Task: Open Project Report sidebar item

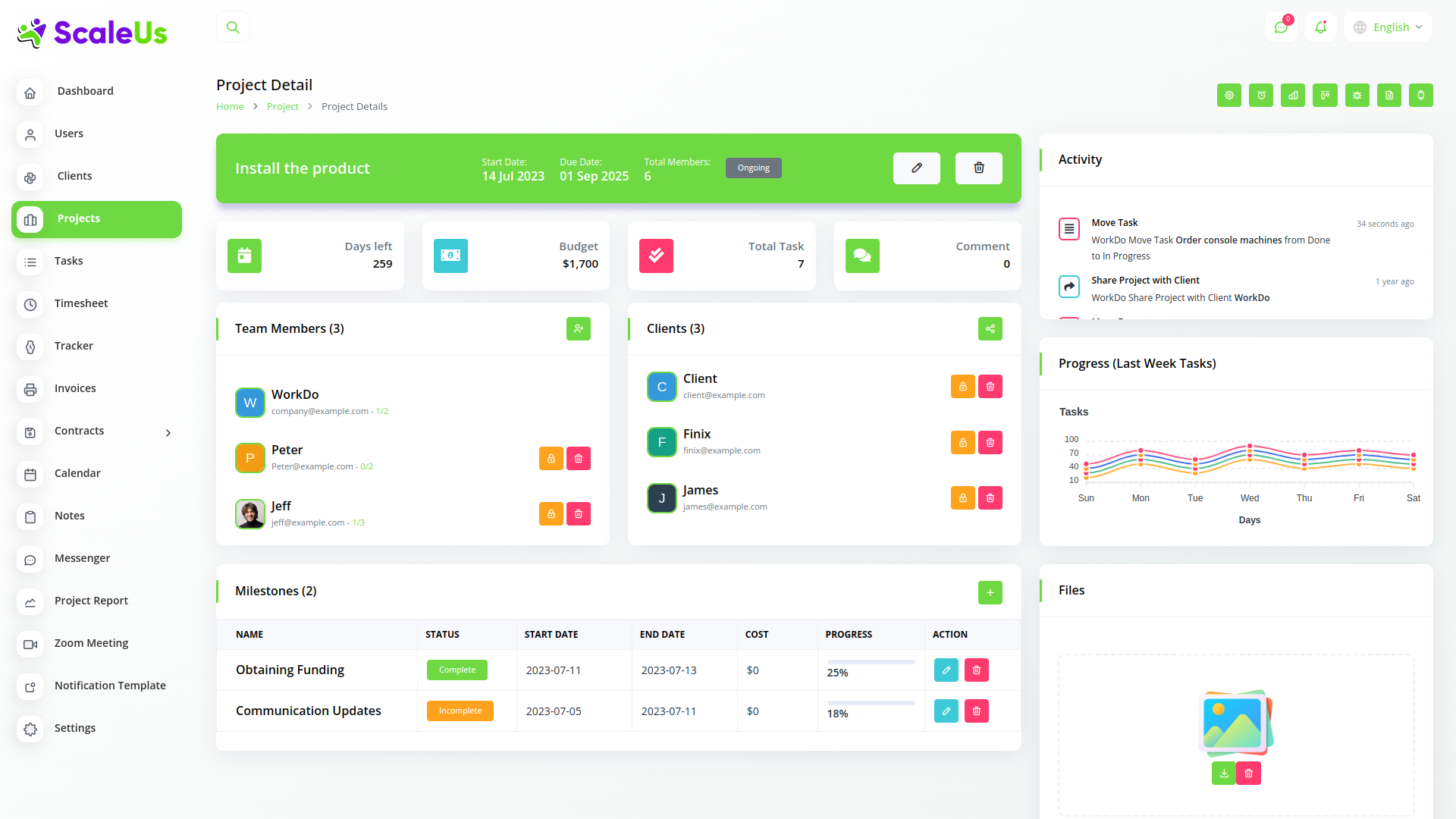Action: coord(91,601)
